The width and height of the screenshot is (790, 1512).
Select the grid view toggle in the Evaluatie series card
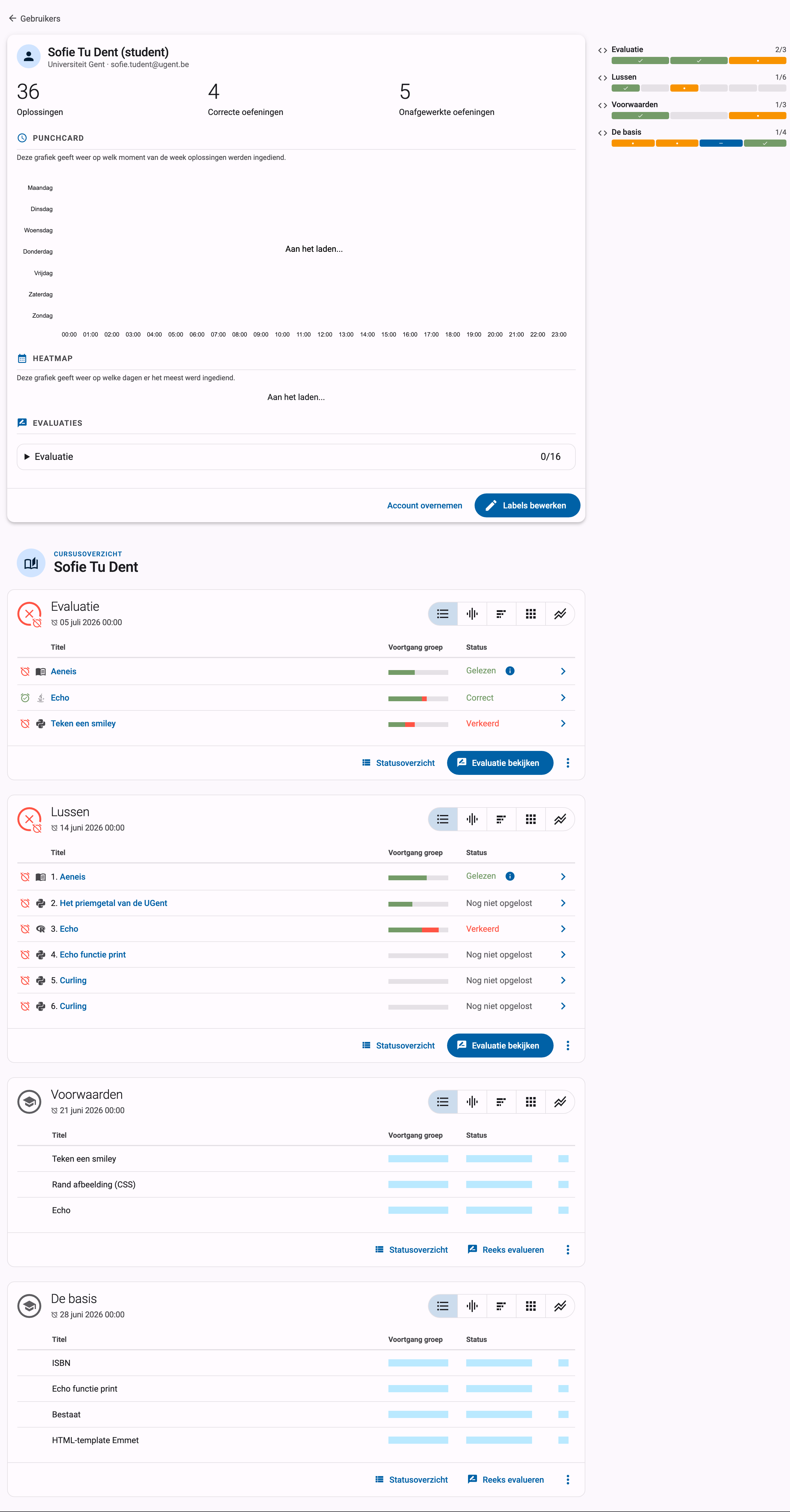coord(531,614)
